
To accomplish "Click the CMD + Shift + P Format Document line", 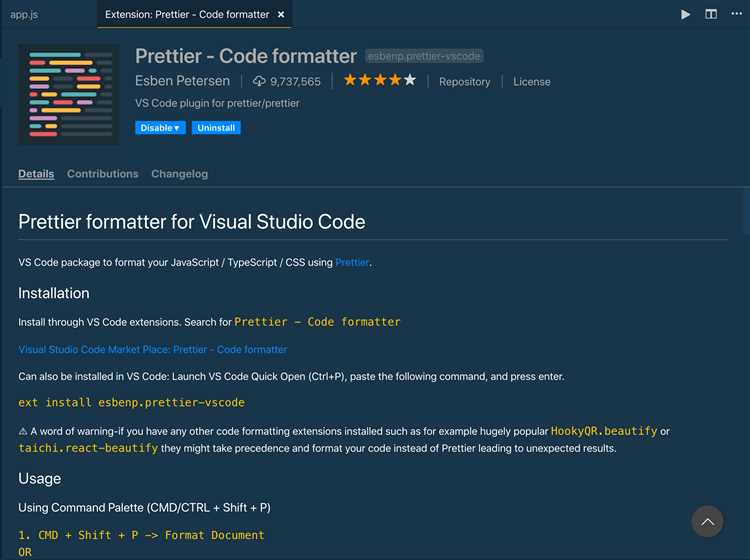I will pos(141,535).
